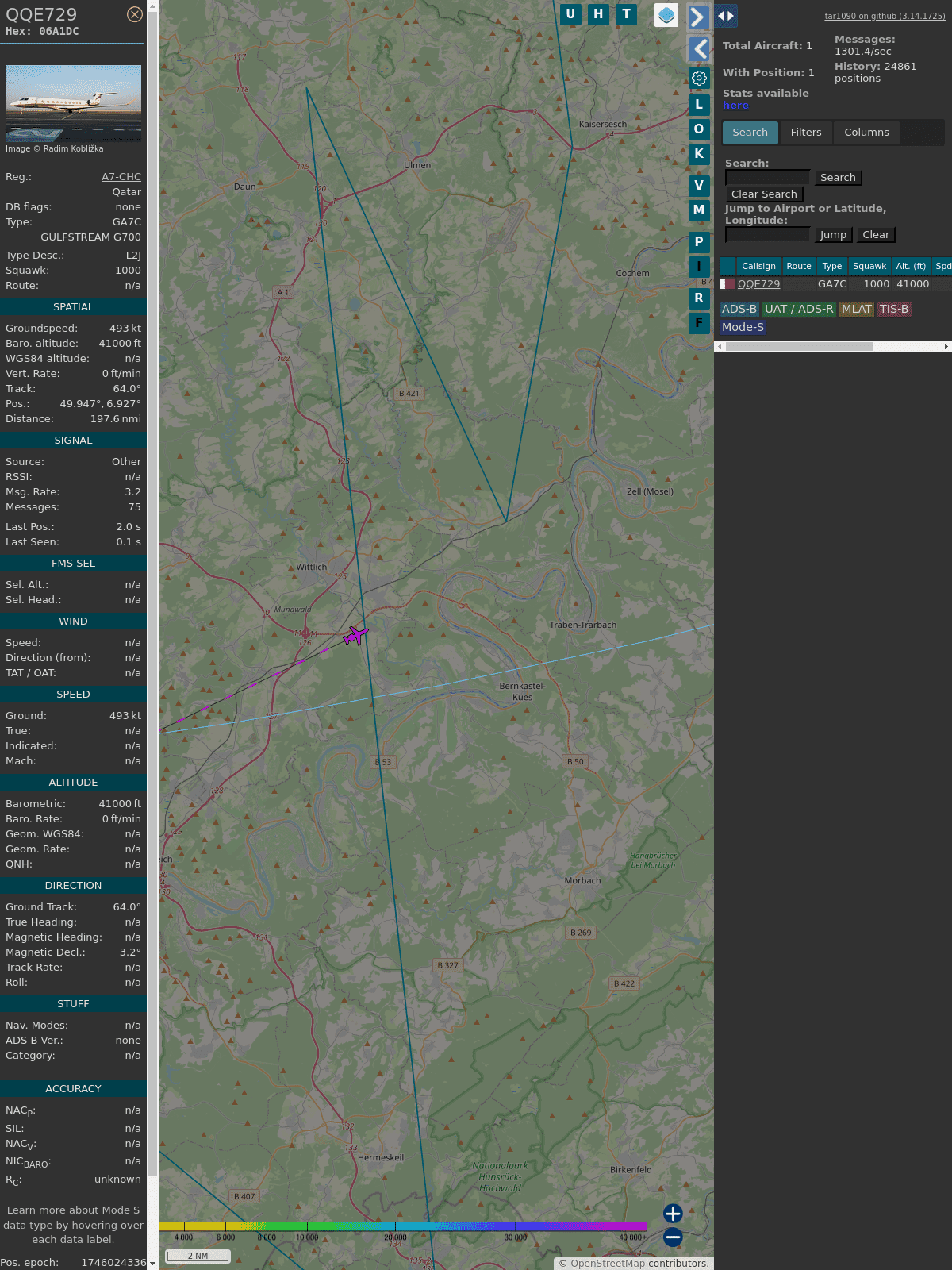Image resolution: width=952 pixels, height=1270 pixels.
Task: Toggle the R map button
Action: (699, 298)
